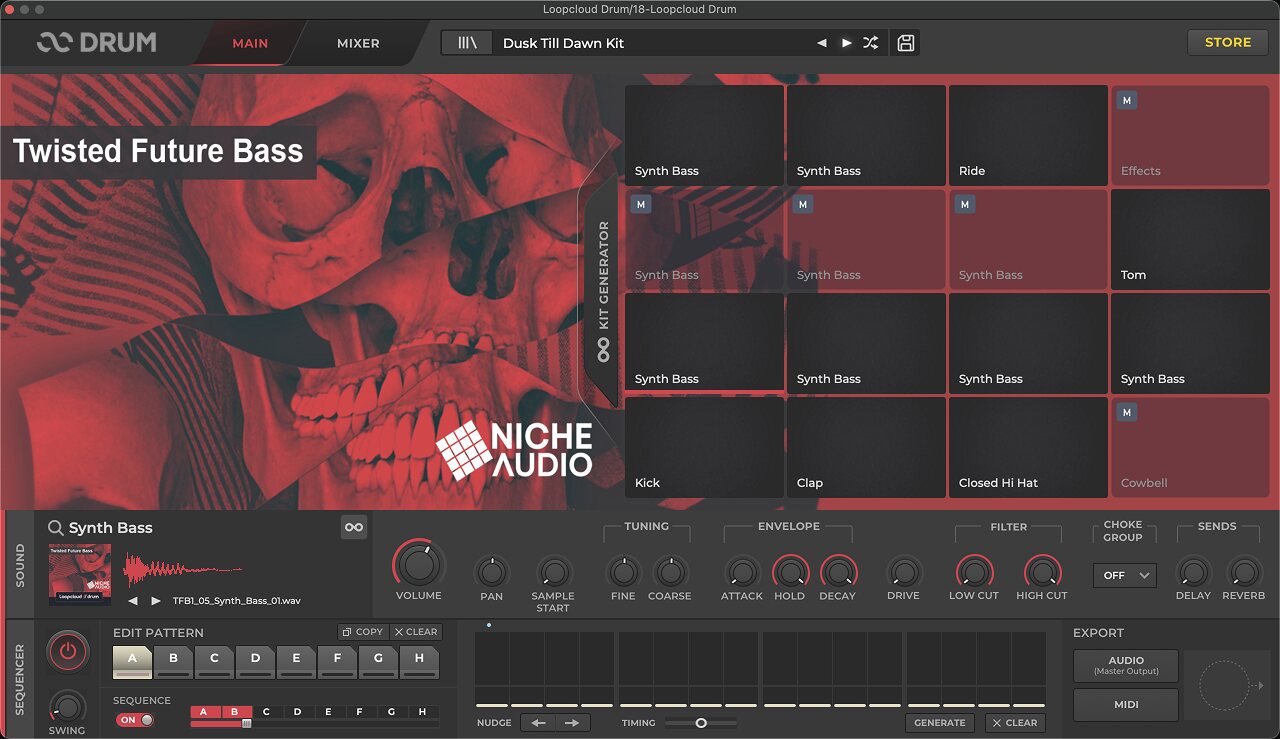Expand the Kit Generator side panel
The height and width of the screenshot is (739, 1280).
coord(603,290)
